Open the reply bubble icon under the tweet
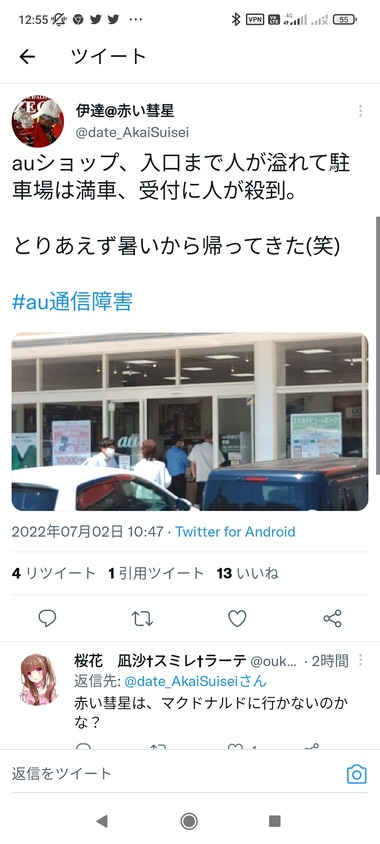This screenshot has height=844, width=380. click(47, 618)
